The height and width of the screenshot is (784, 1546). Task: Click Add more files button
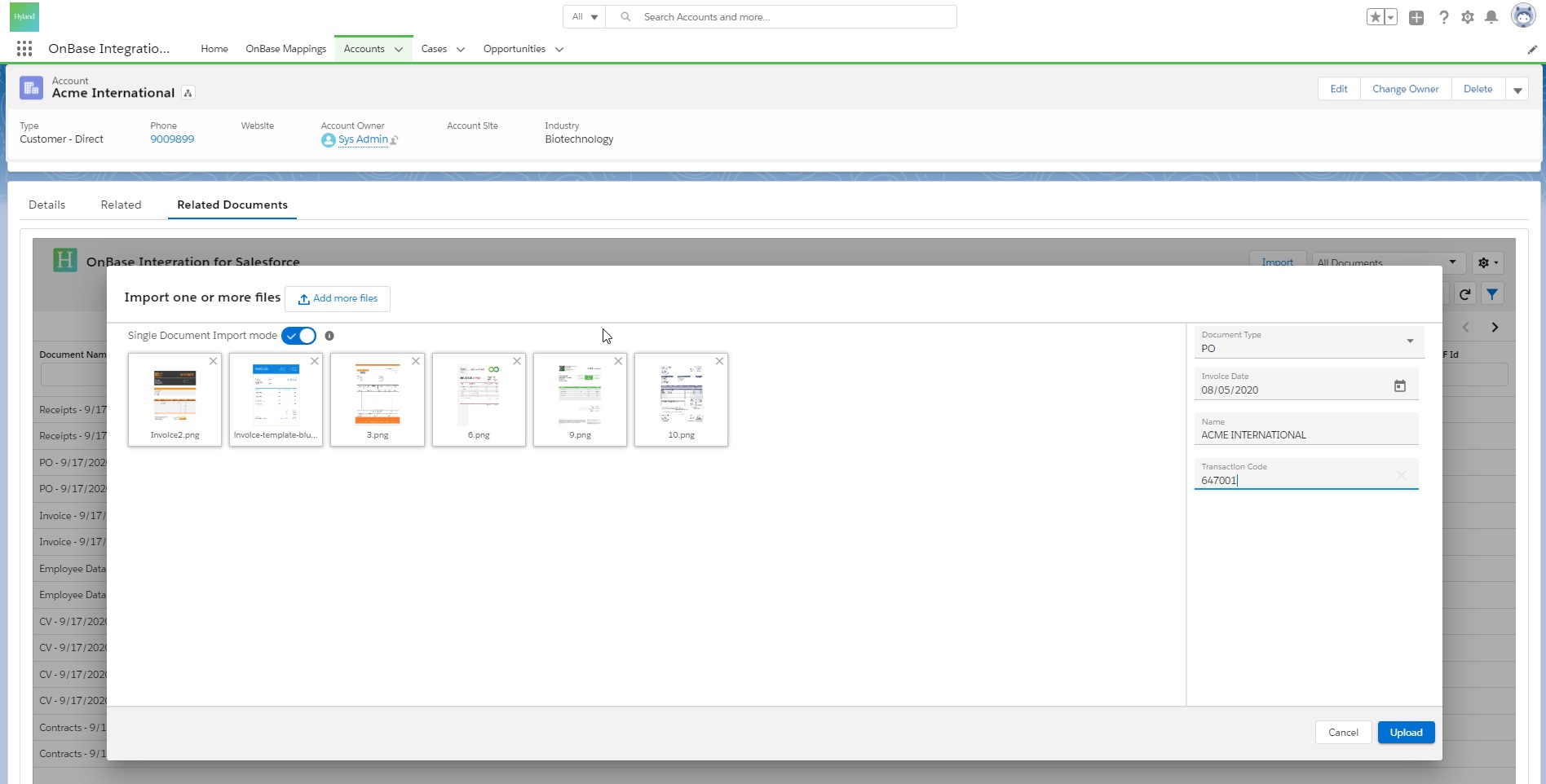pos(338,298)
